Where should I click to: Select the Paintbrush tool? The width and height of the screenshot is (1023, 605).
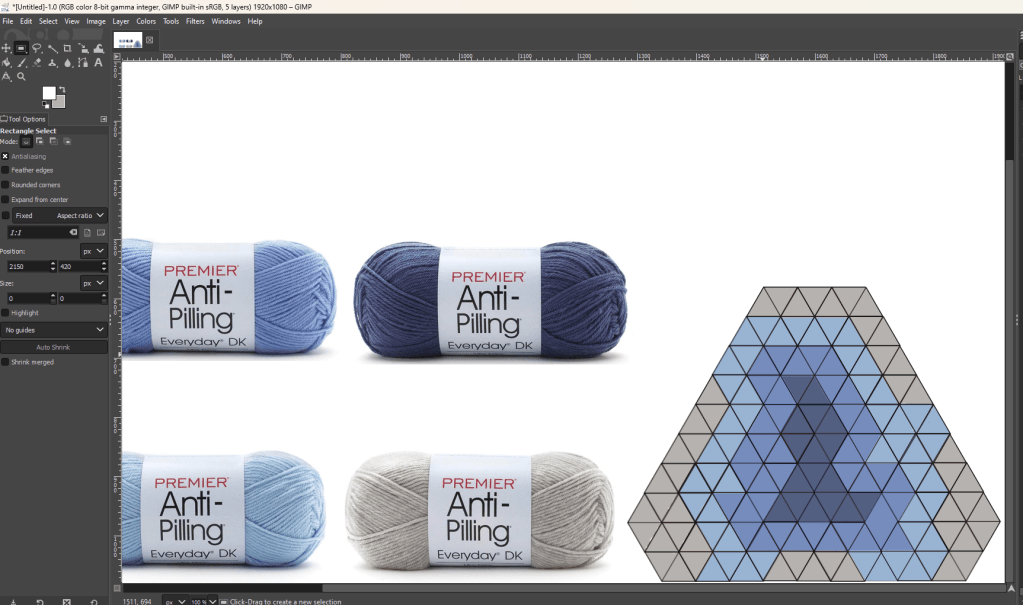pos(21,62)
